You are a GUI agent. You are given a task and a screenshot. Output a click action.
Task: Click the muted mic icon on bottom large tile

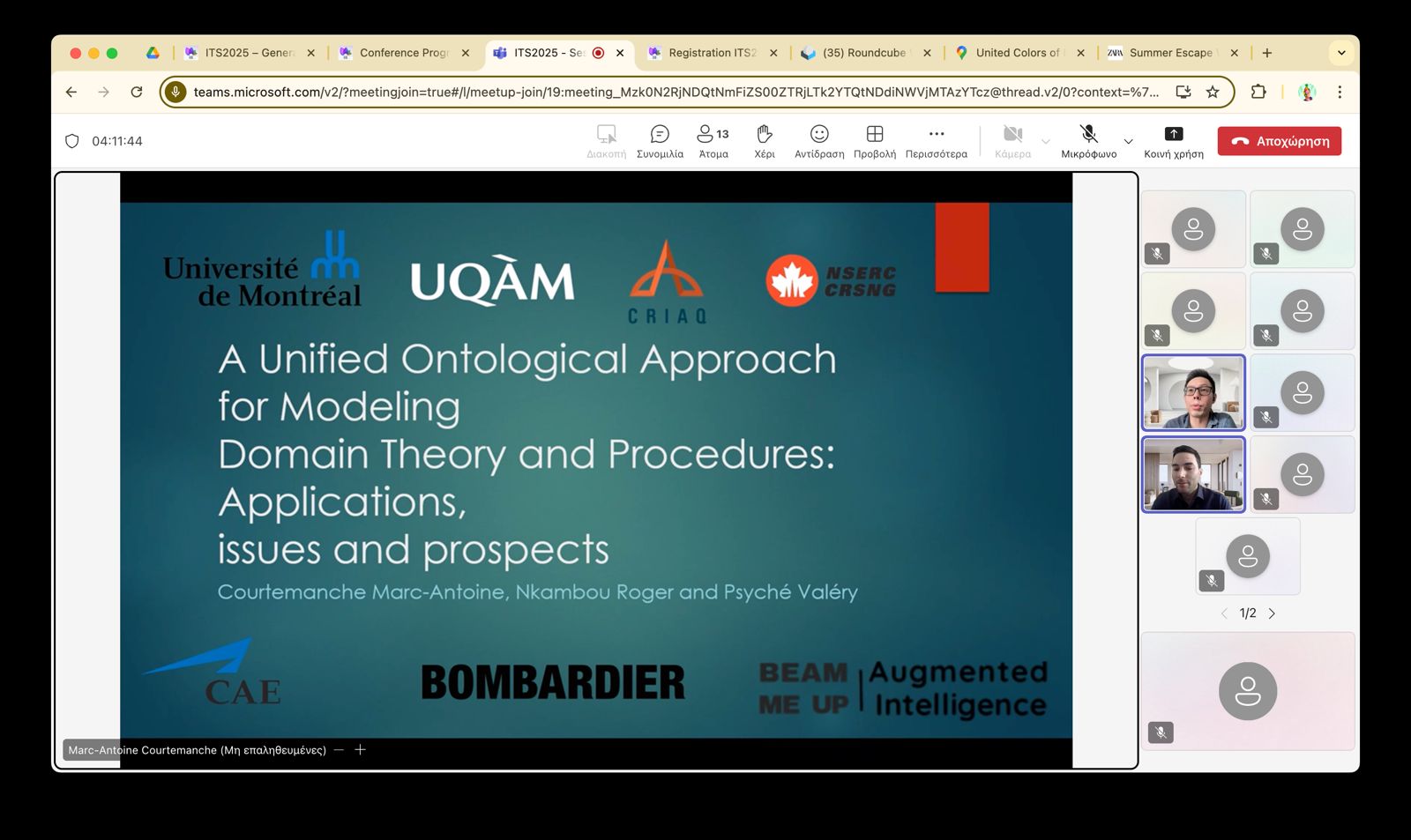tap(1161, 732)
